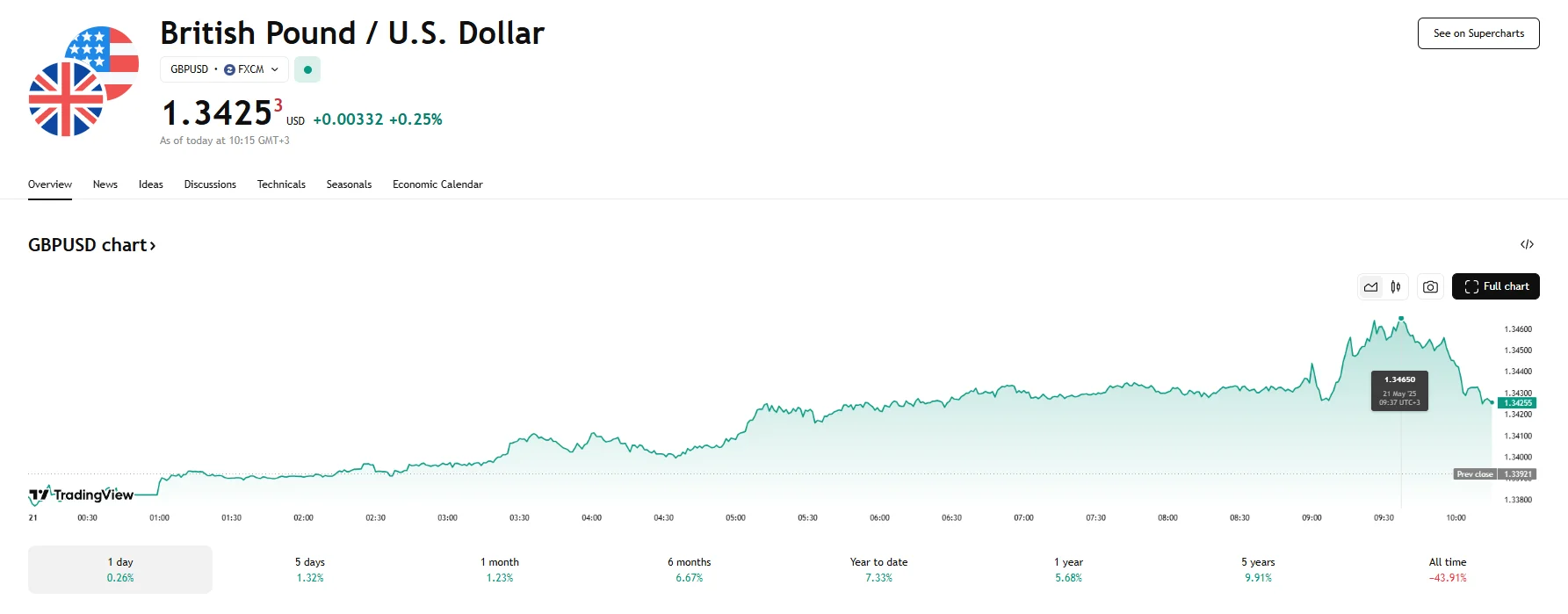Choose the All time range
This screenshot has width=1568, height=614.
[x=1448, y=569]
